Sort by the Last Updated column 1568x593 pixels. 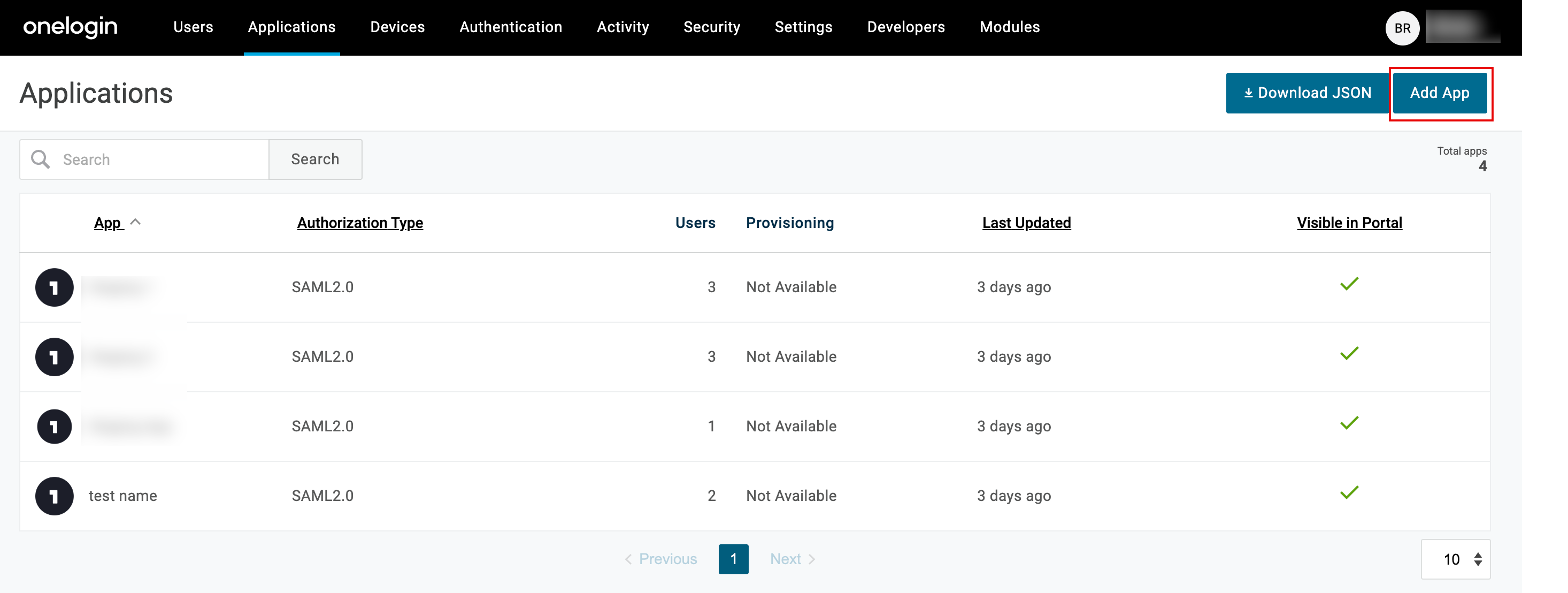(x=1026, y=223)
